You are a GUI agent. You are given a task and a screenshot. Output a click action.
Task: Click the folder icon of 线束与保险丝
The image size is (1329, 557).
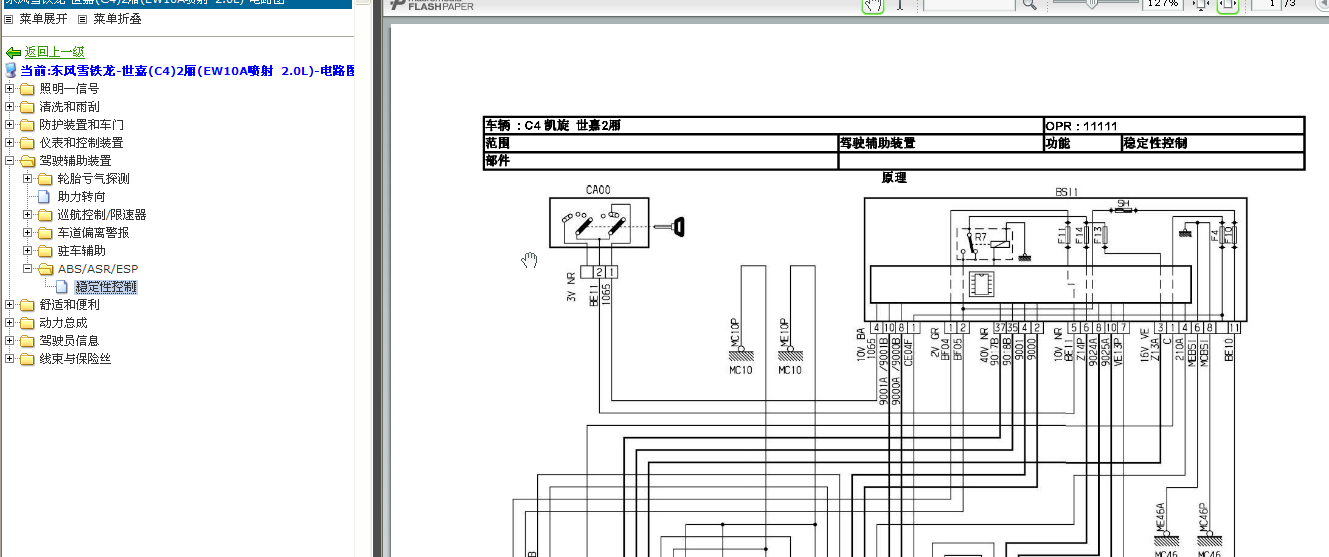click(28, 359)
